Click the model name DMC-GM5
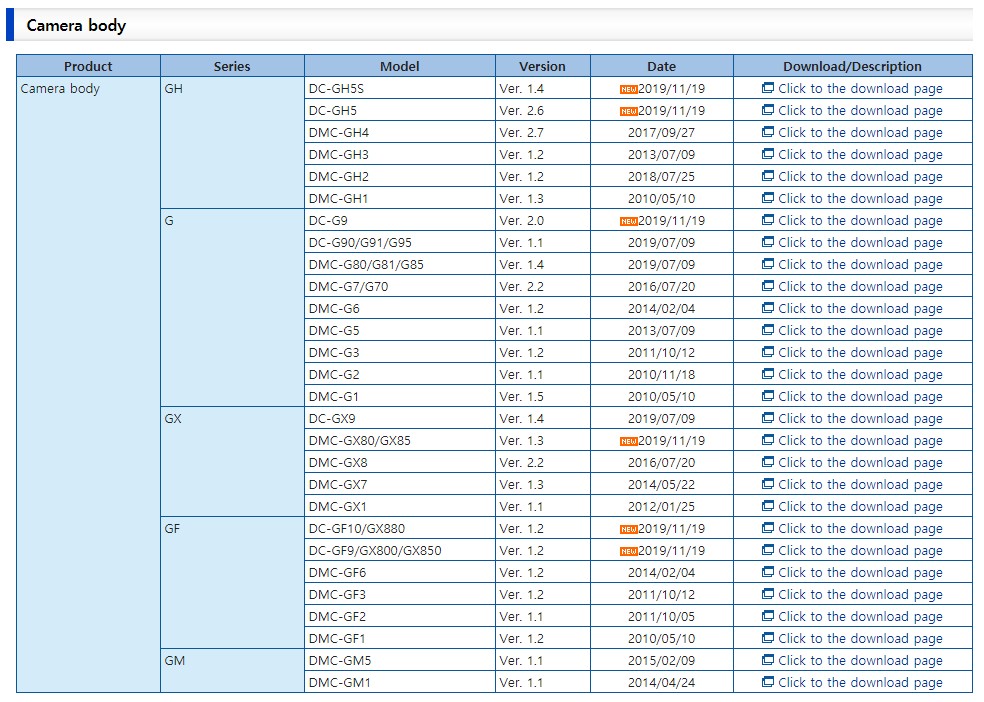984x702 pixels. 340,660
